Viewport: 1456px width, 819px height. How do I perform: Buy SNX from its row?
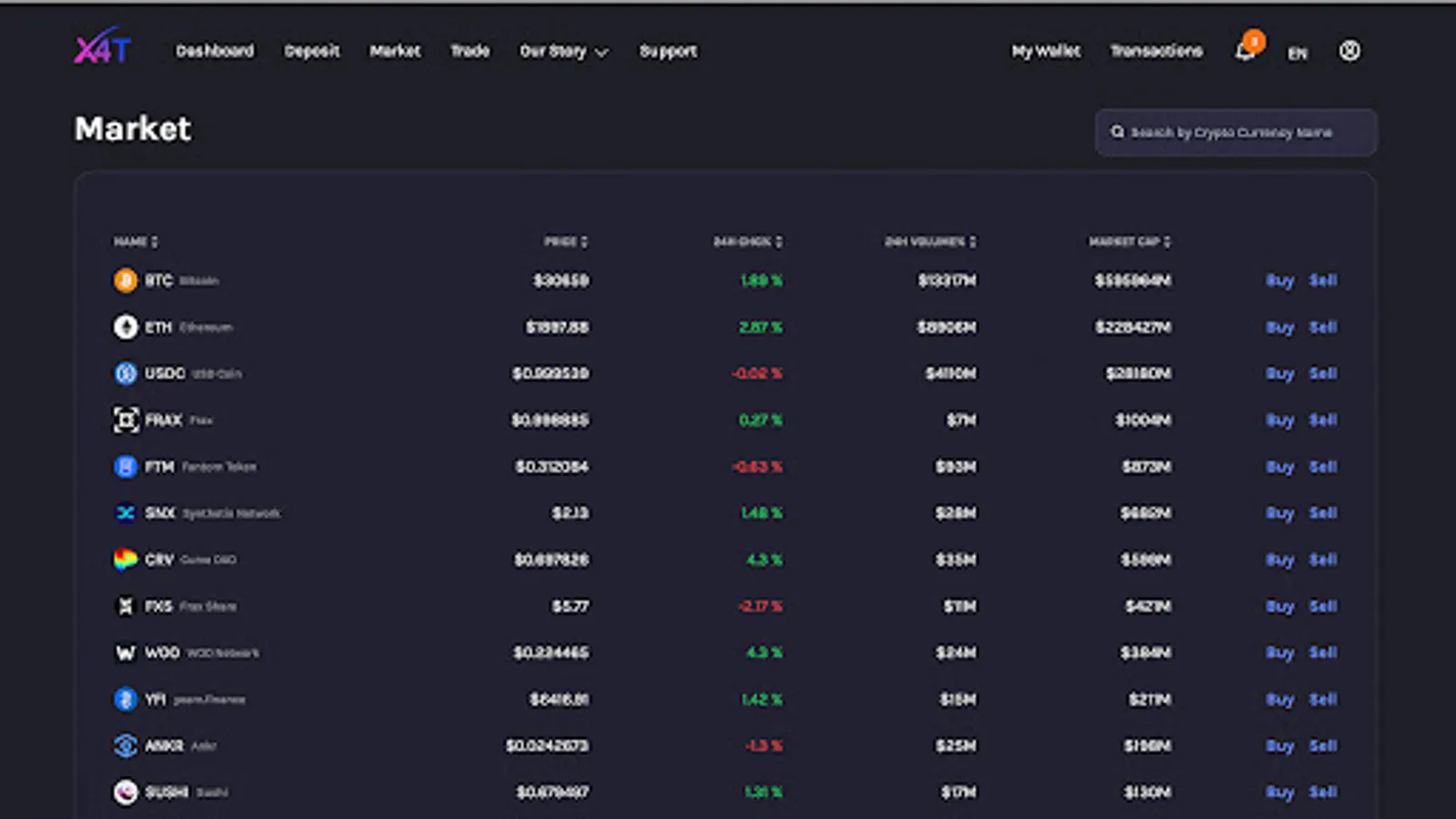1279,513
